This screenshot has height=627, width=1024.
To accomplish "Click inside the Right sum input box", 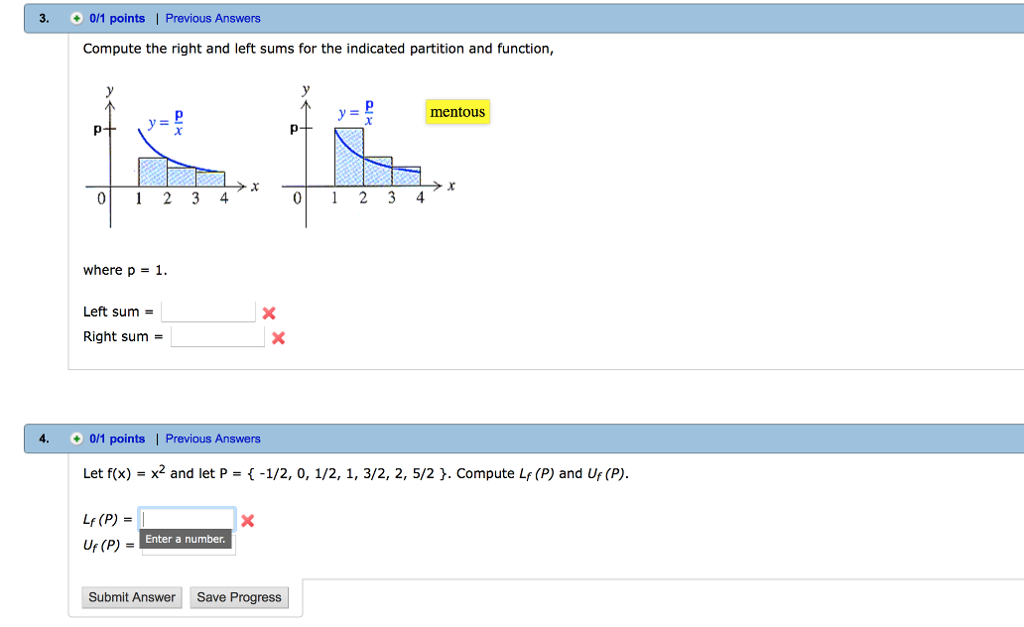I will pyautogui.click(x=217, y=337).
